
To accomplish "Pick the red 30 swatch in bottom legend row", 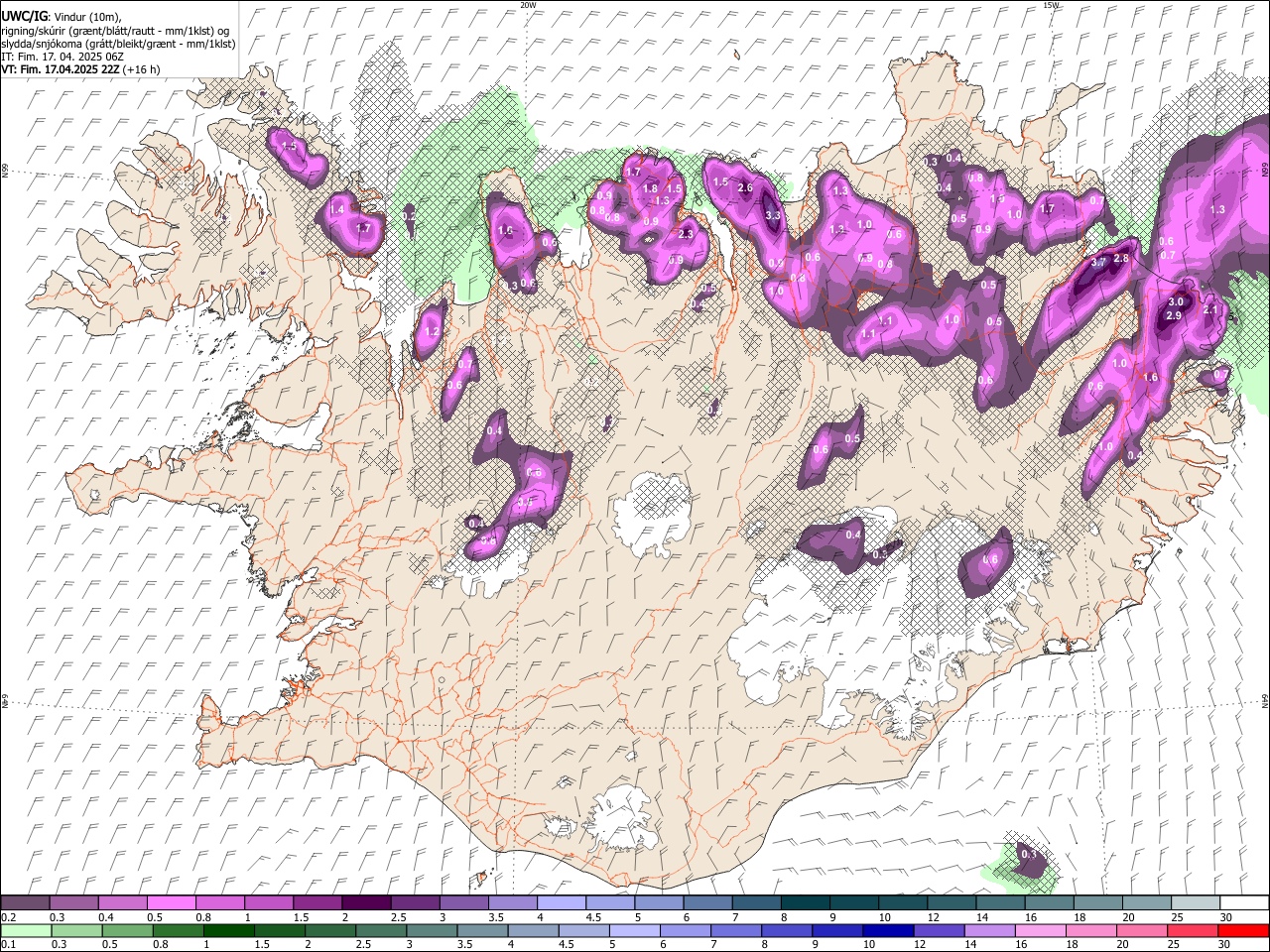I will (1243, 930).
